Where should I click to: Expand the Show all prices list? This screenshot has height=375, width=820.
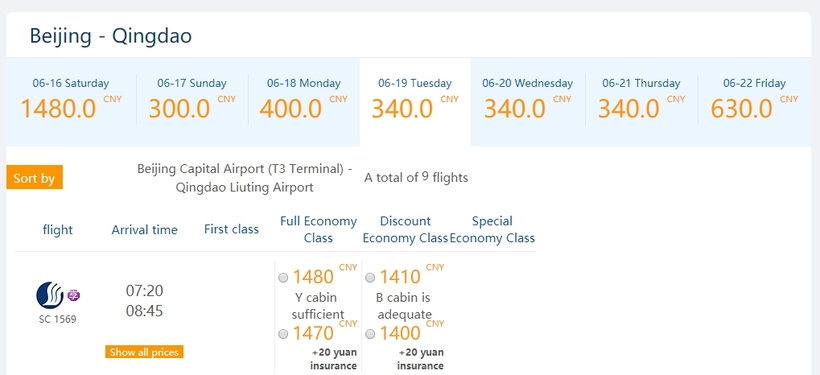(x=144, y=352)
